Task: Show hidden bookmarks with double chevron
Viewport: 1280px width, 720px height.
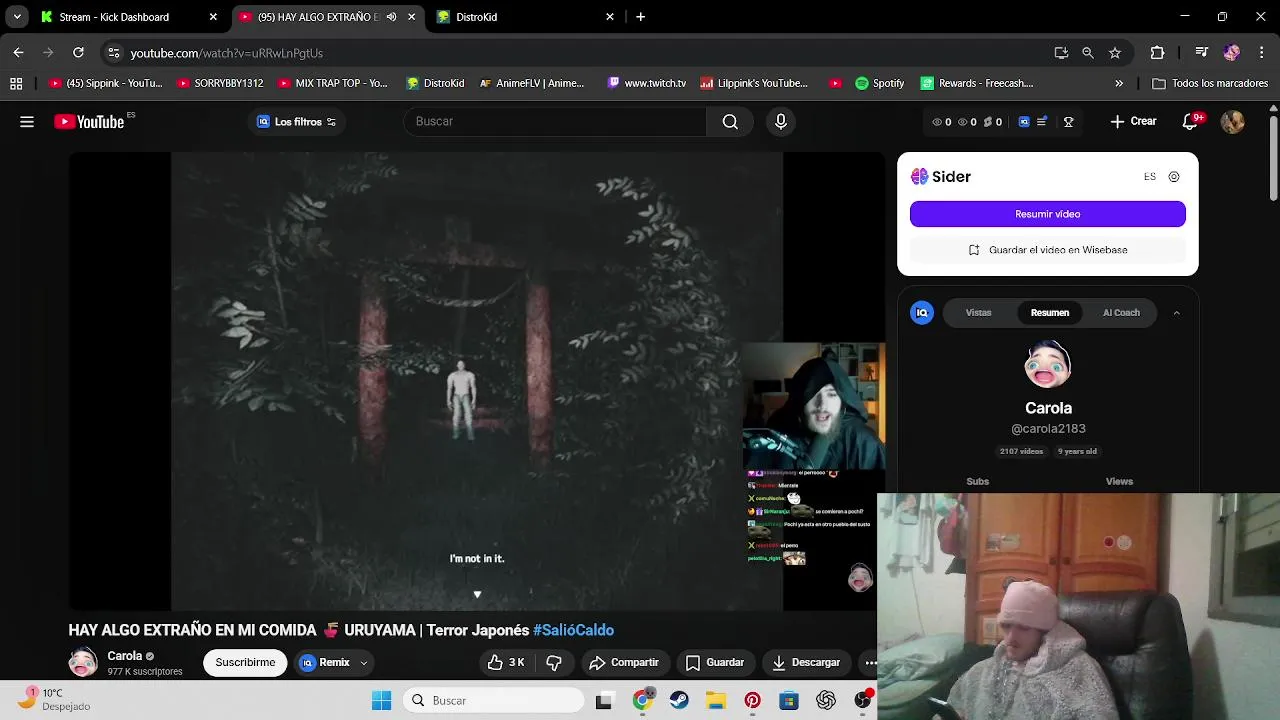Action: [x=1119, y=83]
